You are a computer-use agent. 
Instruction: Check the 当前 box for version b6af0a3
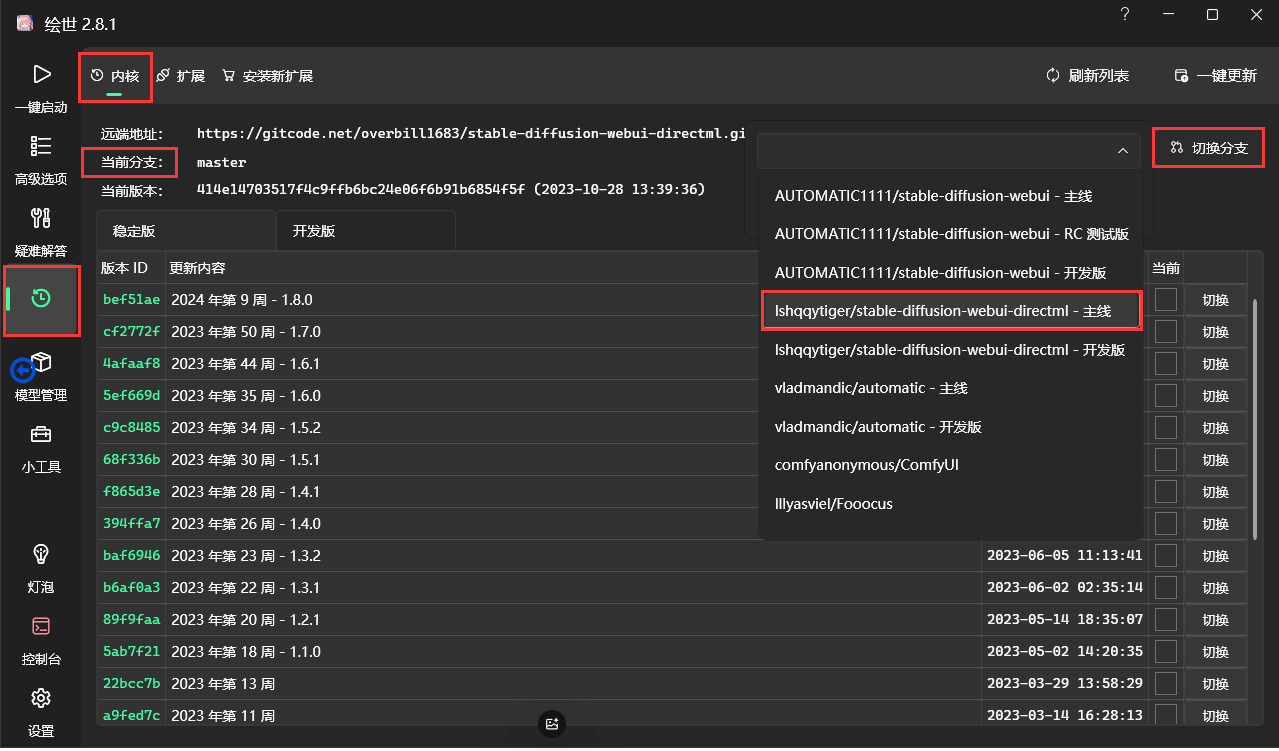[x=1166, y=588]
